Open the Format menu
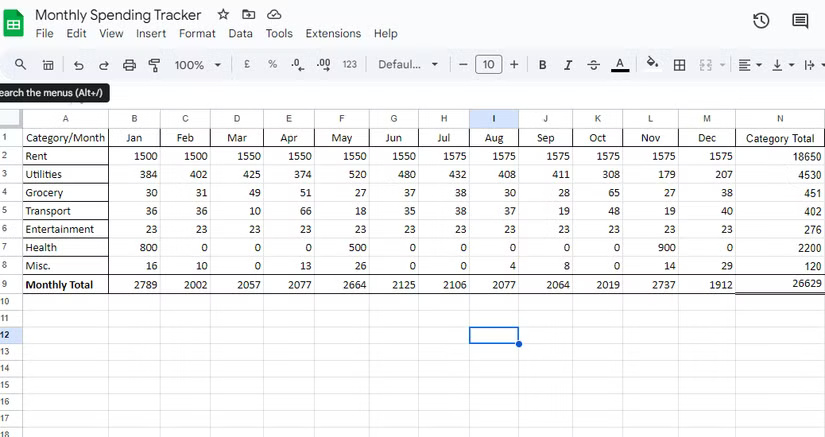 click(x=197, y=33)
